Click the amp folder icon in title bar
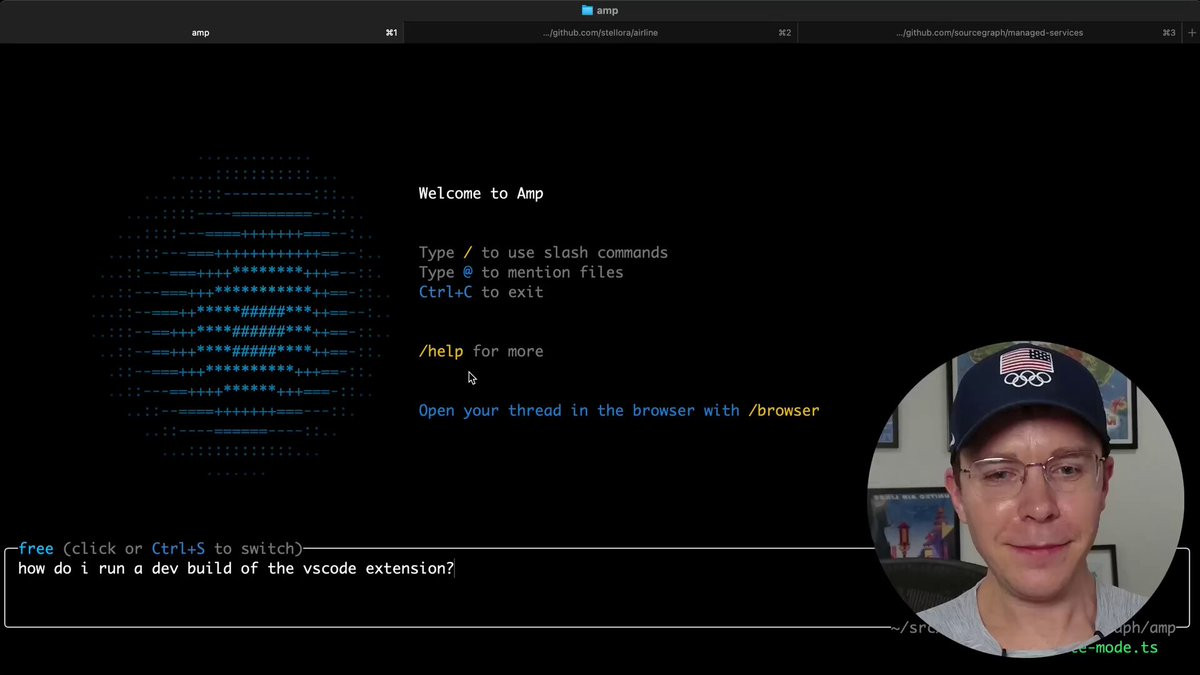Screen dimensions: 1200x675 pos(587,11)
